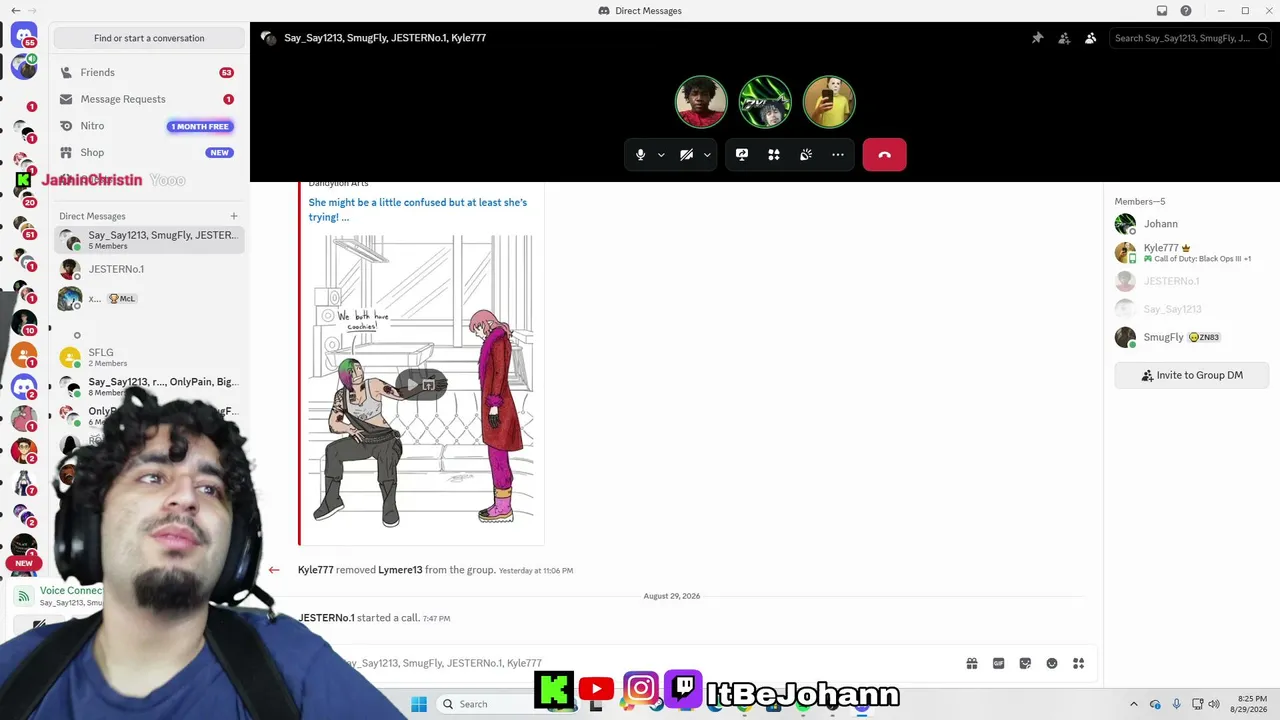The height and width of the screenshot is (720, 1280).
Task: Open pinned messages
Action: (x=1037, y=38)
